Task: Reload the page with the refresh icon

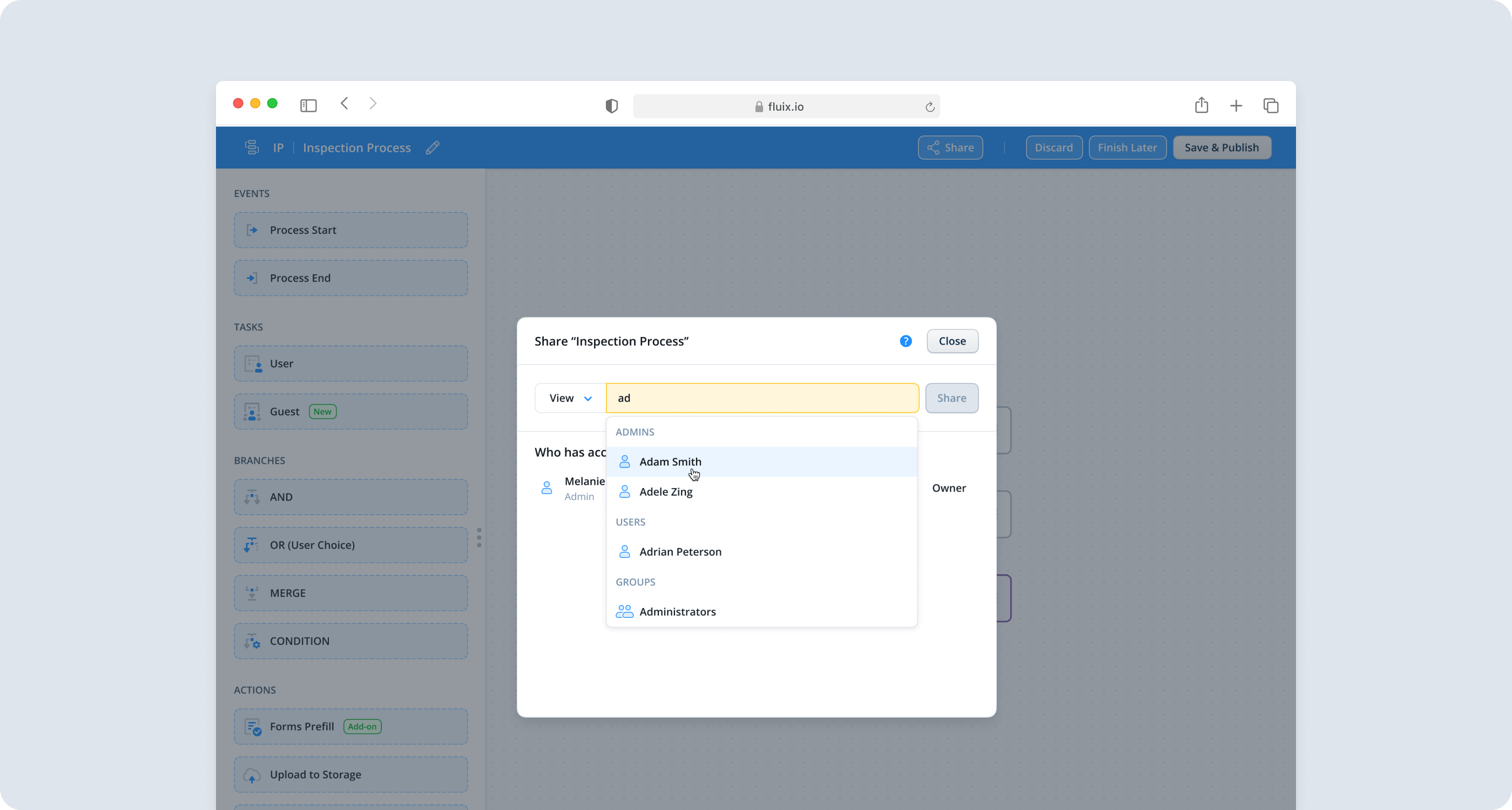Action: 930,107
